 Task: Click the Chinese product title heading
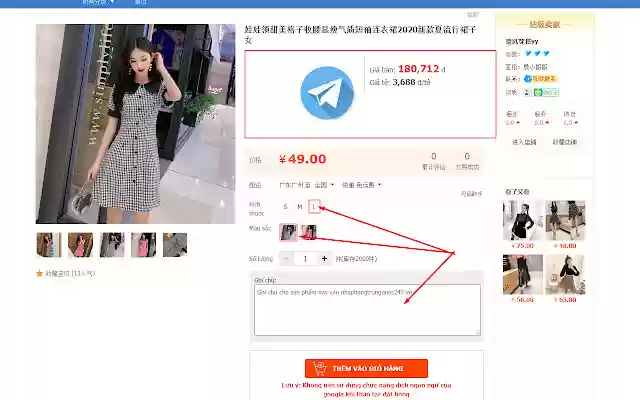pos(360,35)
